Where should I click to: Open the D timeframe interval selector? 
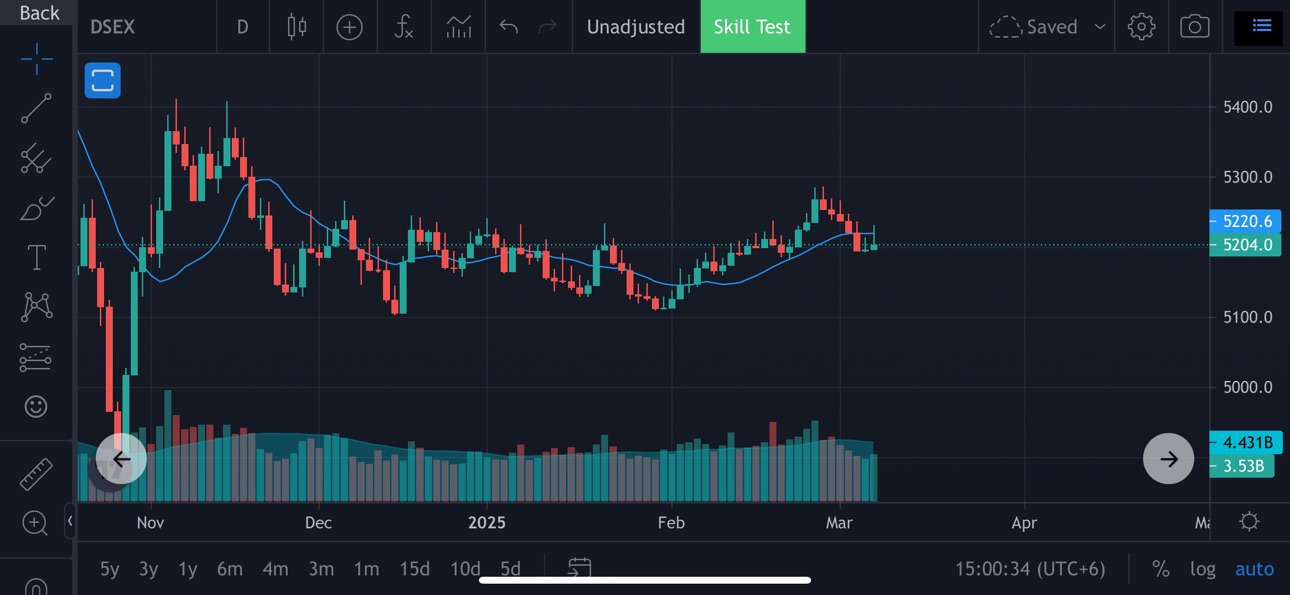pyautogui.click(x=242, y=27)
